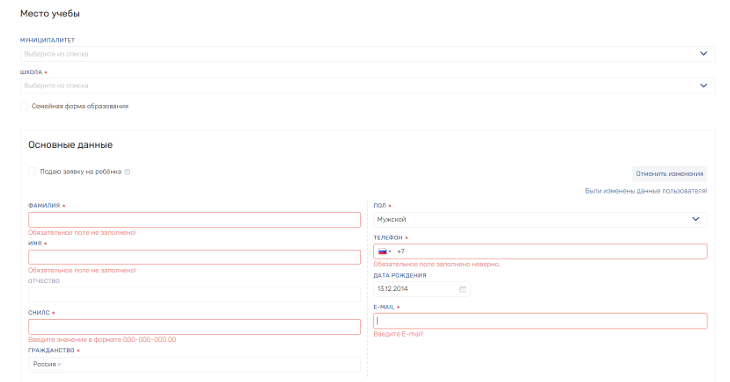The image size is (730, 382).
Task: Open the Пол dropdown showing Мужской
Action: pyautogui.click(x=540, y=220)
